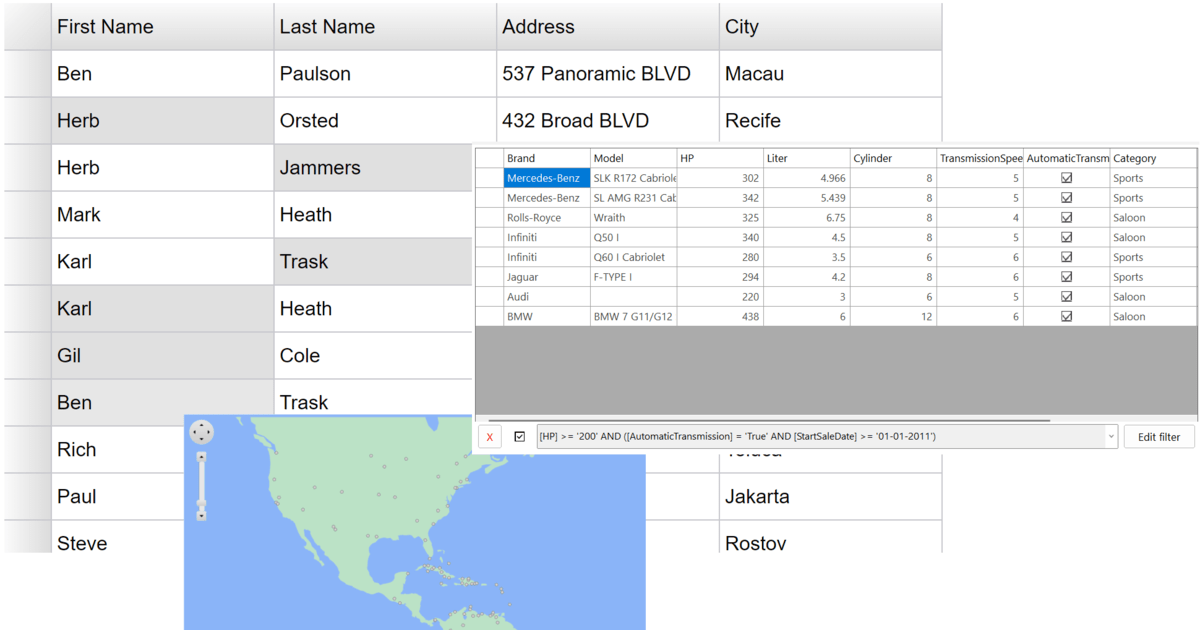Screen dimensions: 1200x630
Task: Toggle the filter enabled checkbox
Action: coord(520,437)
